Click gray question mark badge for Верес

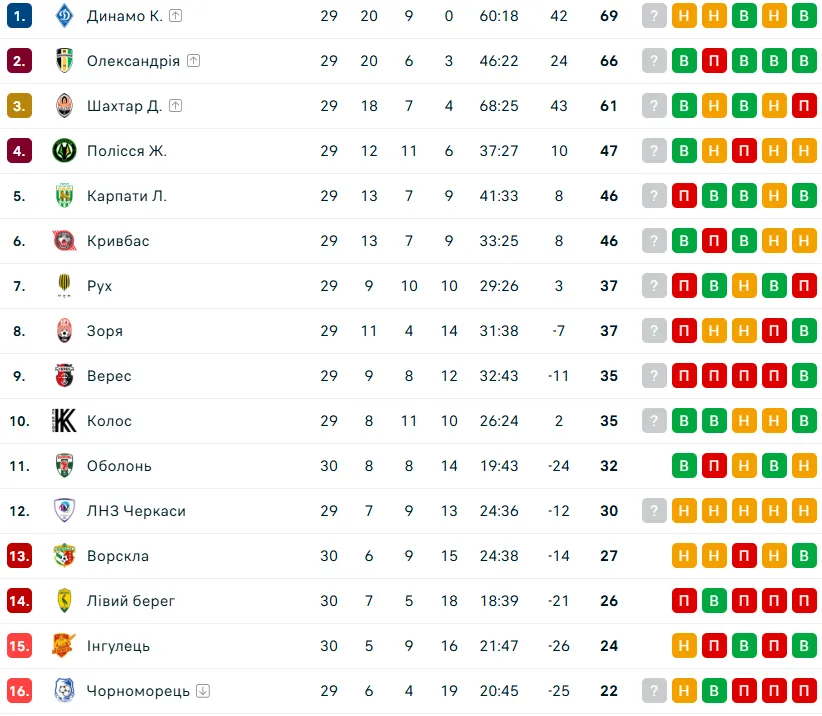[654, 376]
